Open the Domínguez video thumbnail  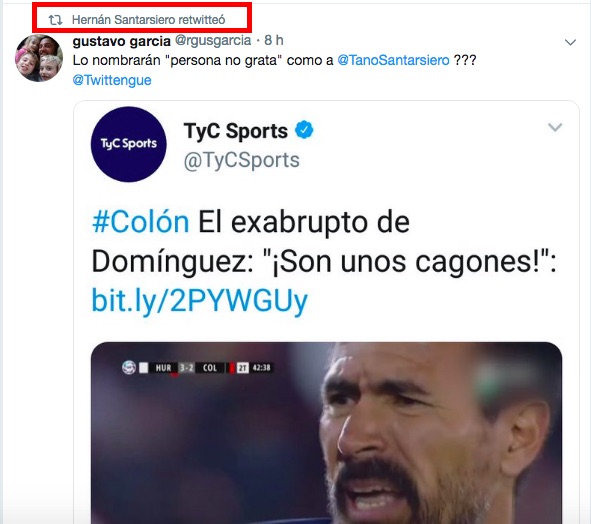[x=326, y=433]
